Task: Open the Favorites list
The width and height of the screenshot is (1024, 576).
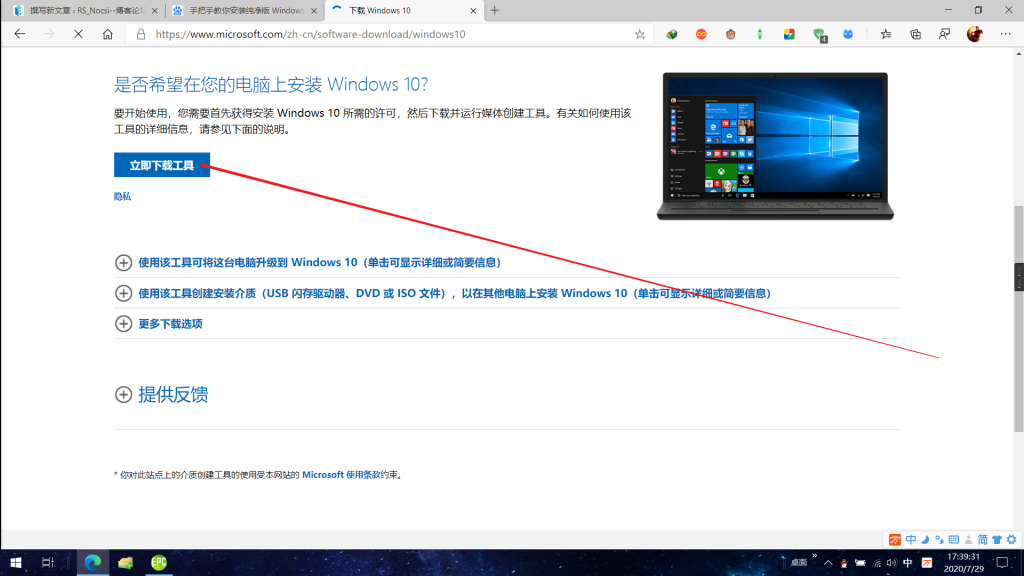Action: tap(886, 34)
